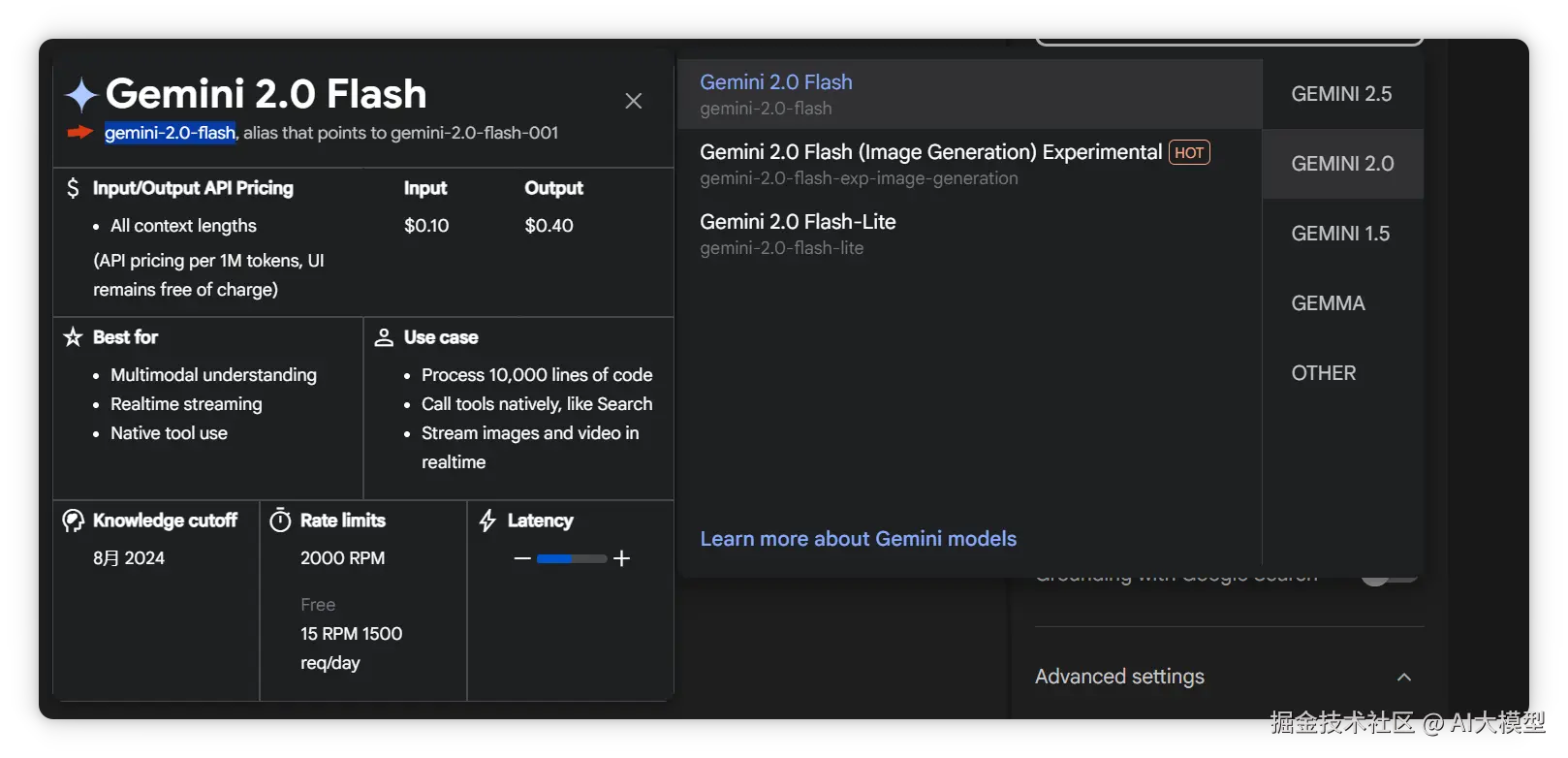Click the person icon beside Use case

coord(384,337)
